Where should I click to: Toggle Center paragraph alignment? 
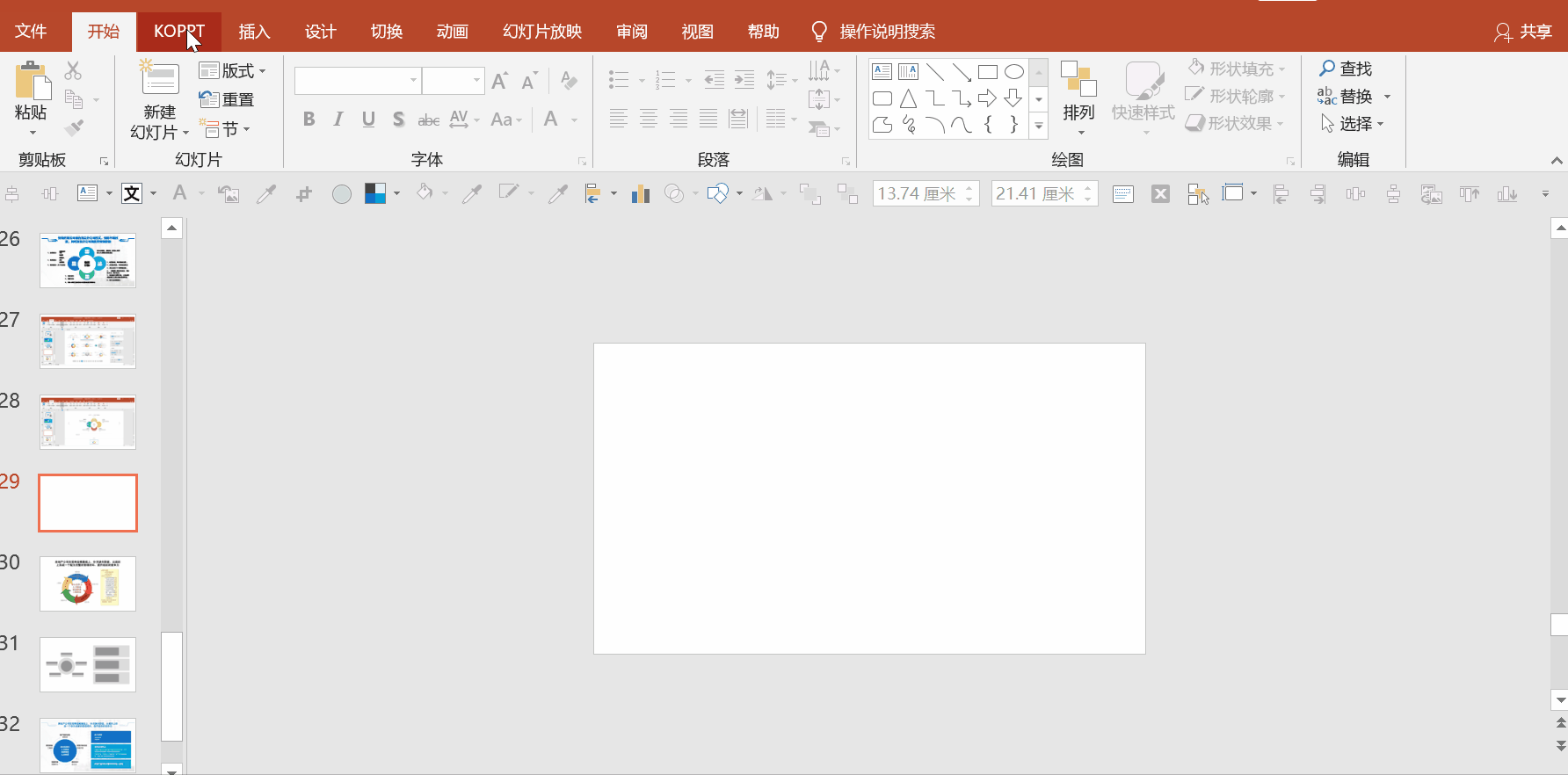coord(649,119)
